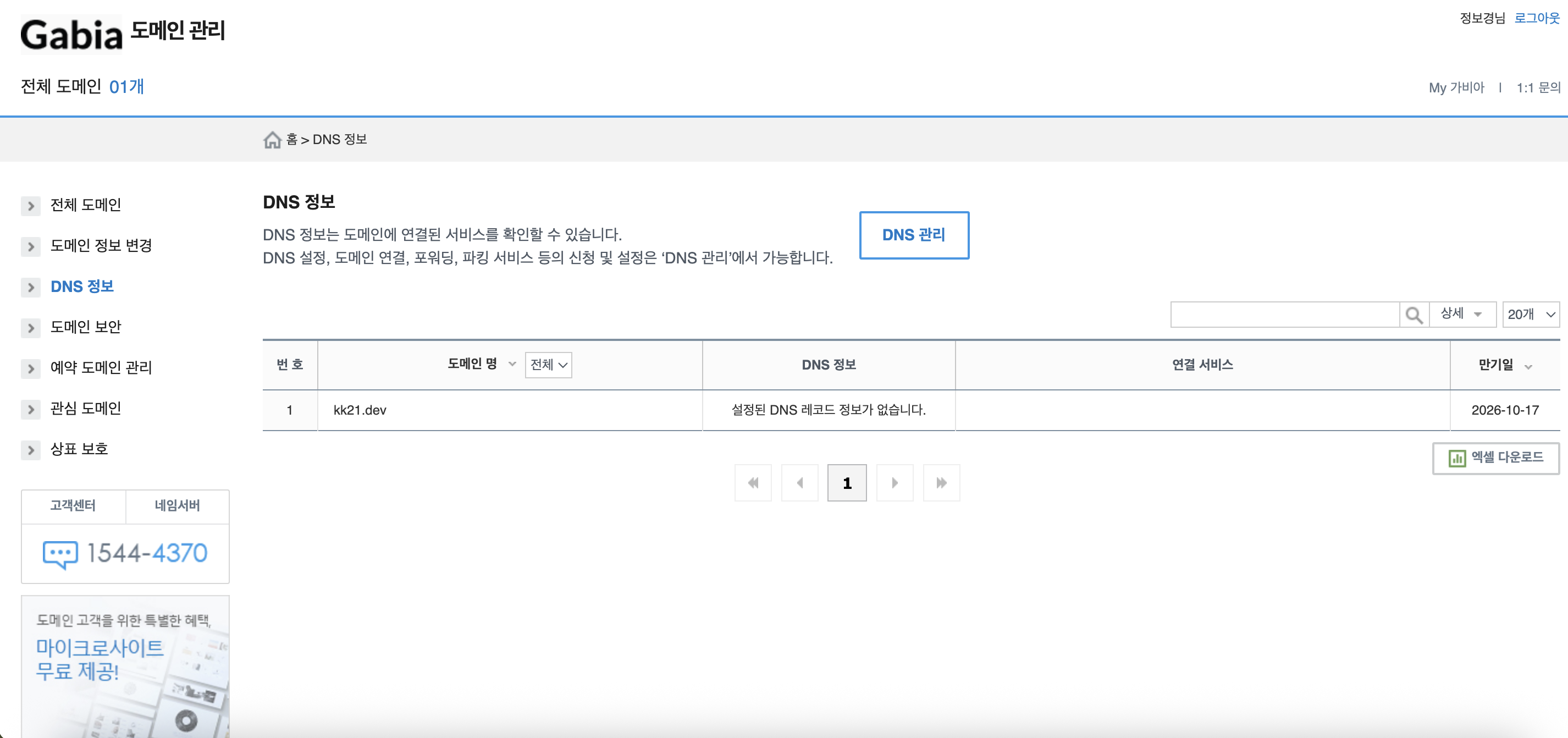Go to first page arrow

point(753,483)
